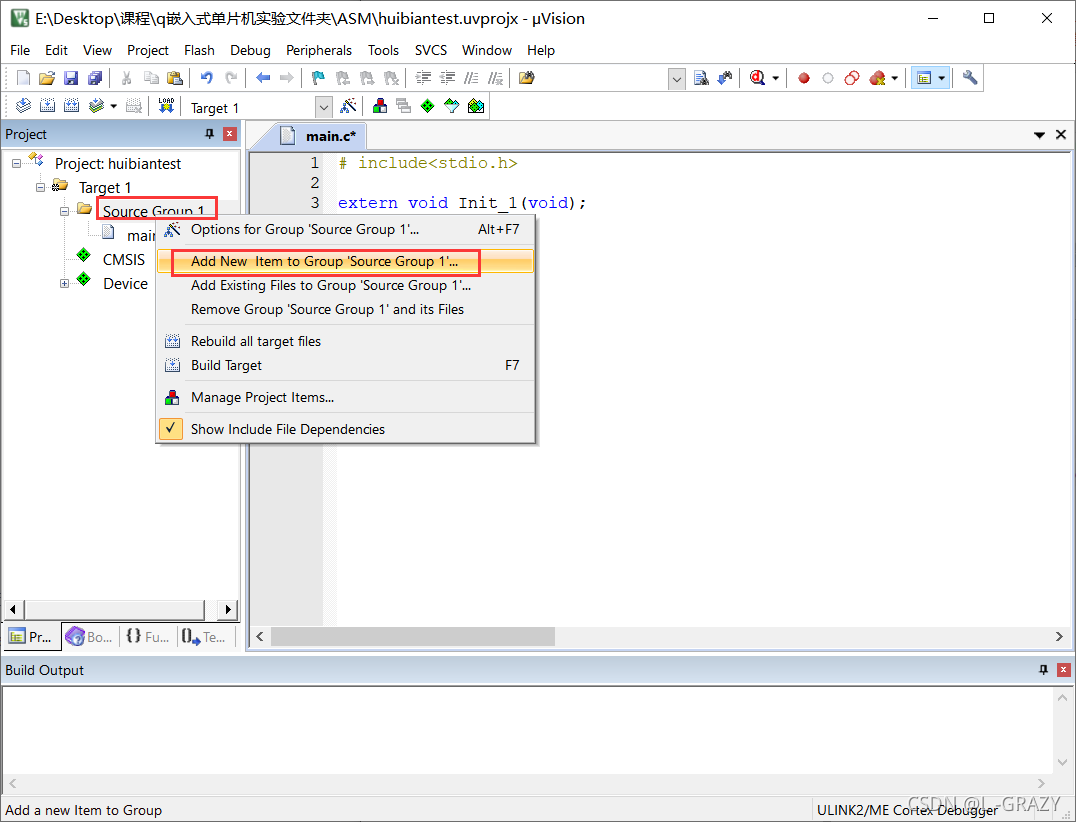Click the Incremental Find binoculars icon
The height and width of the screenshot is (822, 1076).
(725, 78)
